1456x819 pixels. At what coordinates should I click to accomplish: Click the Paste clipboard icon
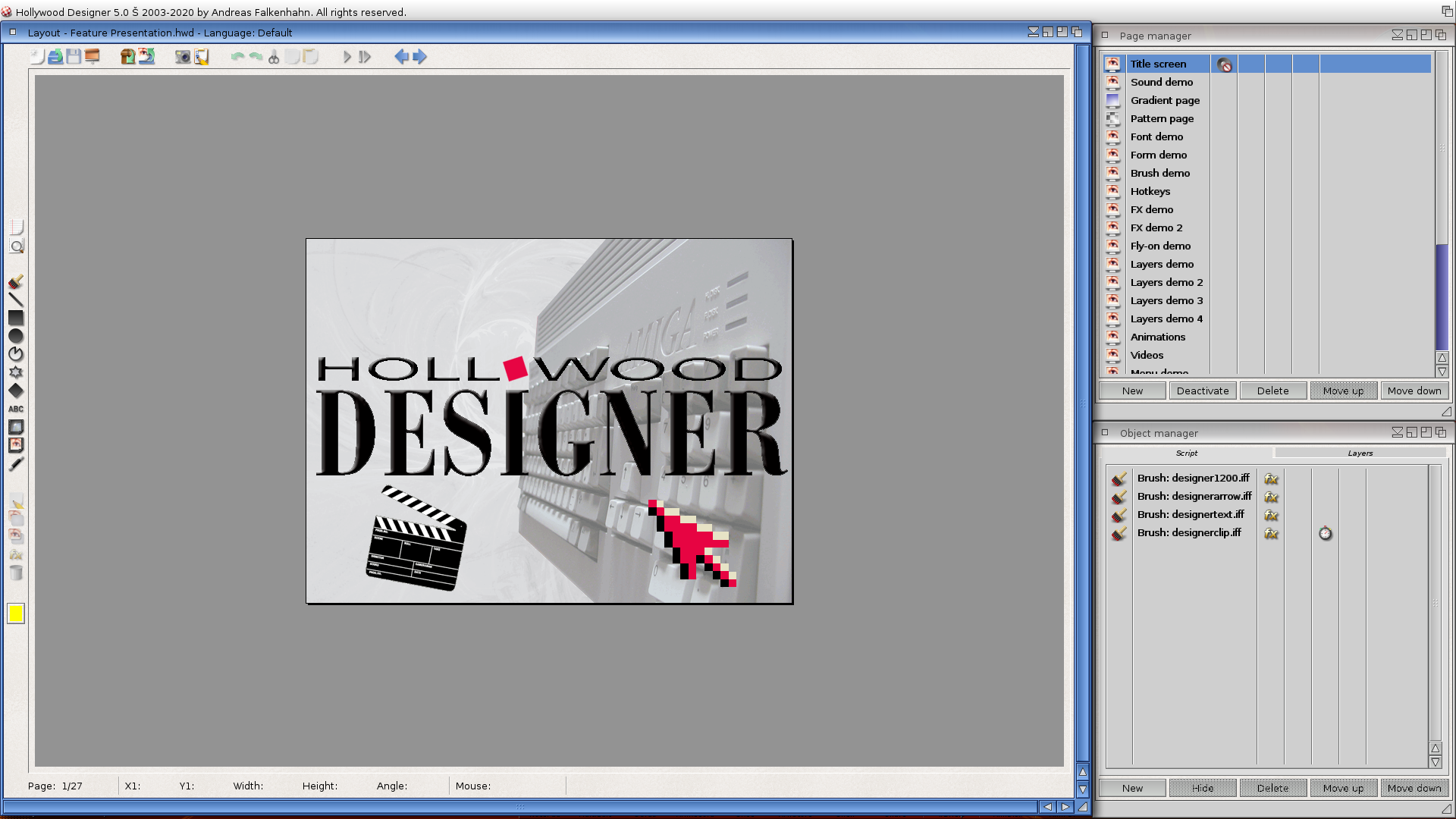(x=310, y=56)
